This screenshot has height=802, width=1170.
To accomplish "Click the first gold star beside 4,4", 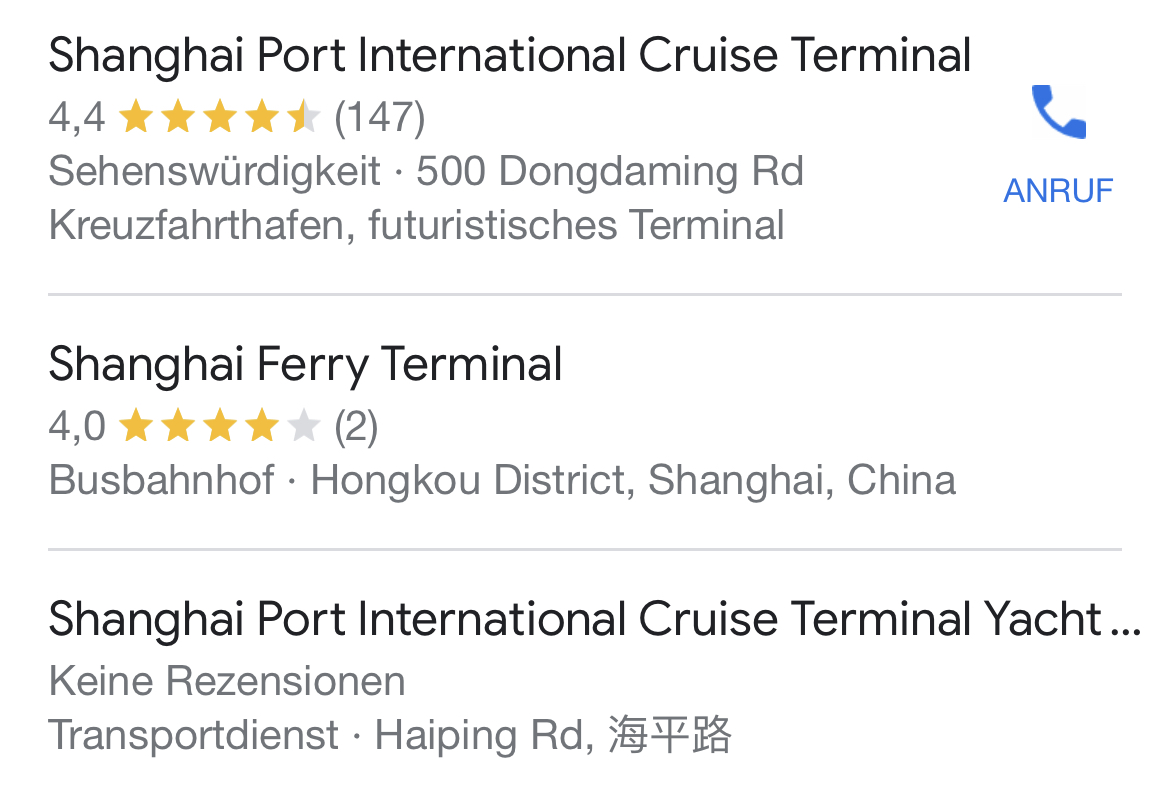I will pyautogui.click(x=135, y=118).
